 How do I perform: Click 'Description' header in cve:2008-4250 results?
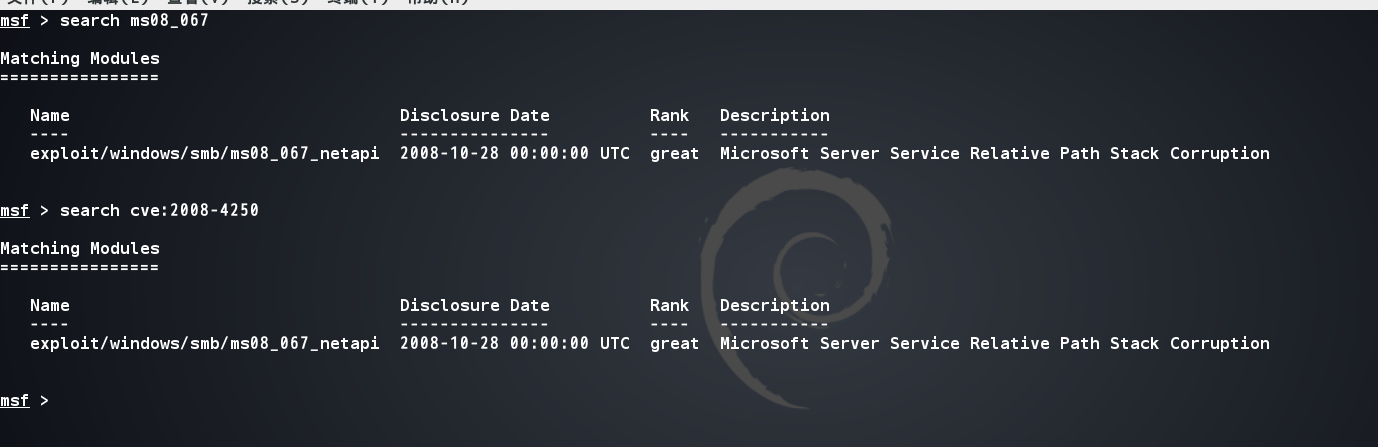(x=775, y=305)
